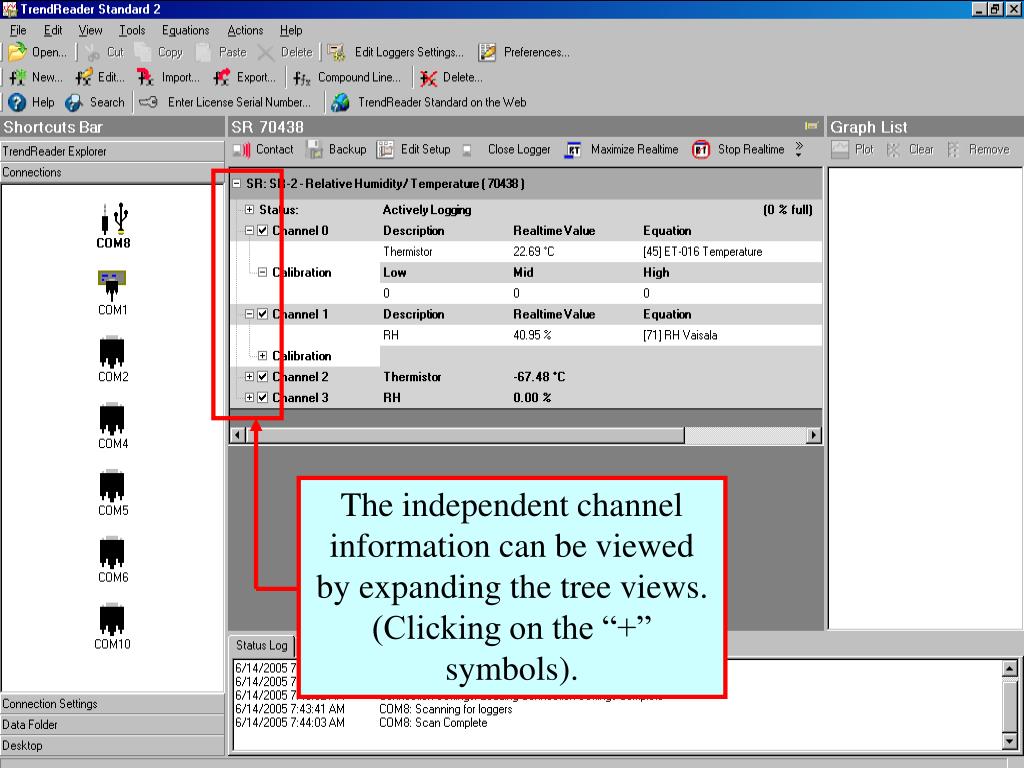Open TrendReader Standard on the Web globe icon
1024x768 pixels.
(340, 103)
